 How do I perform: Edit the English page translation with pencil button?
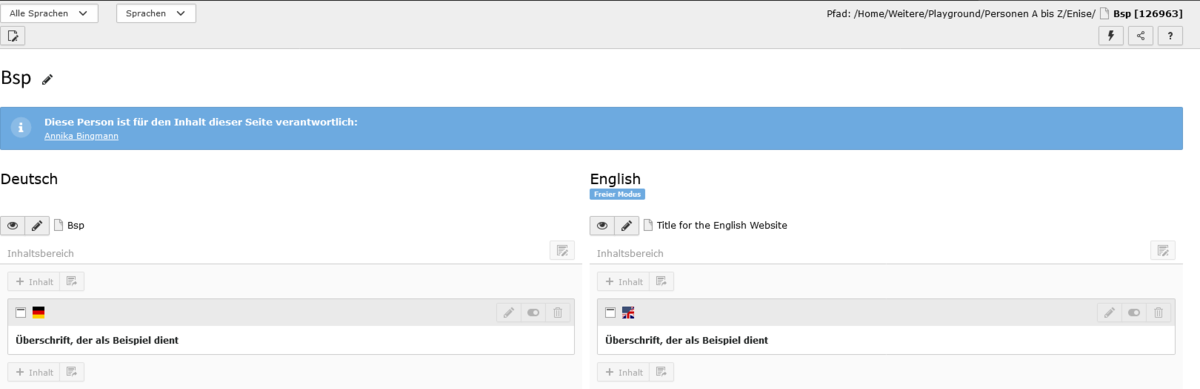point(627,225)
